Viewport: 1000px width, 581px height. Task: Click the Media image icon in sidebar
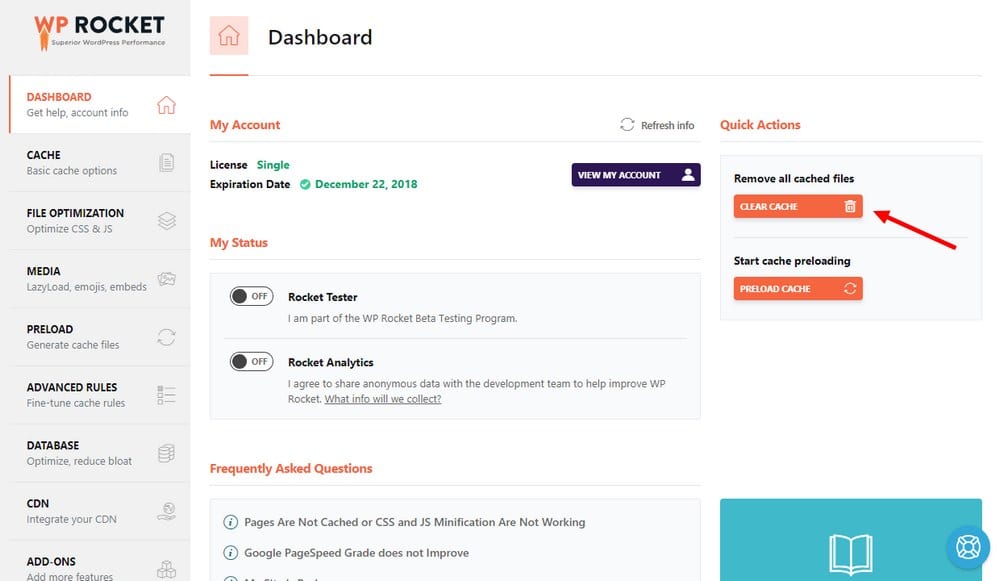(167, 279)
